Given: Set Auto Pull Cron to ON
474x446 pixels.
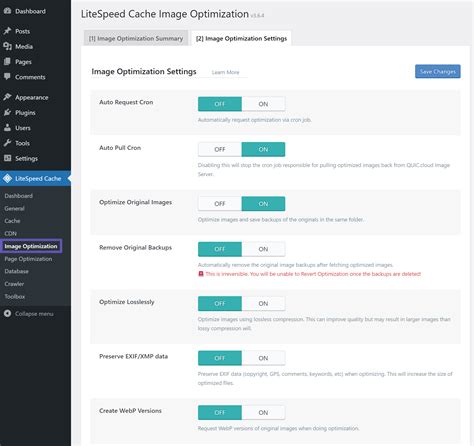Looking at the screenshot, I should click(263, 149).
